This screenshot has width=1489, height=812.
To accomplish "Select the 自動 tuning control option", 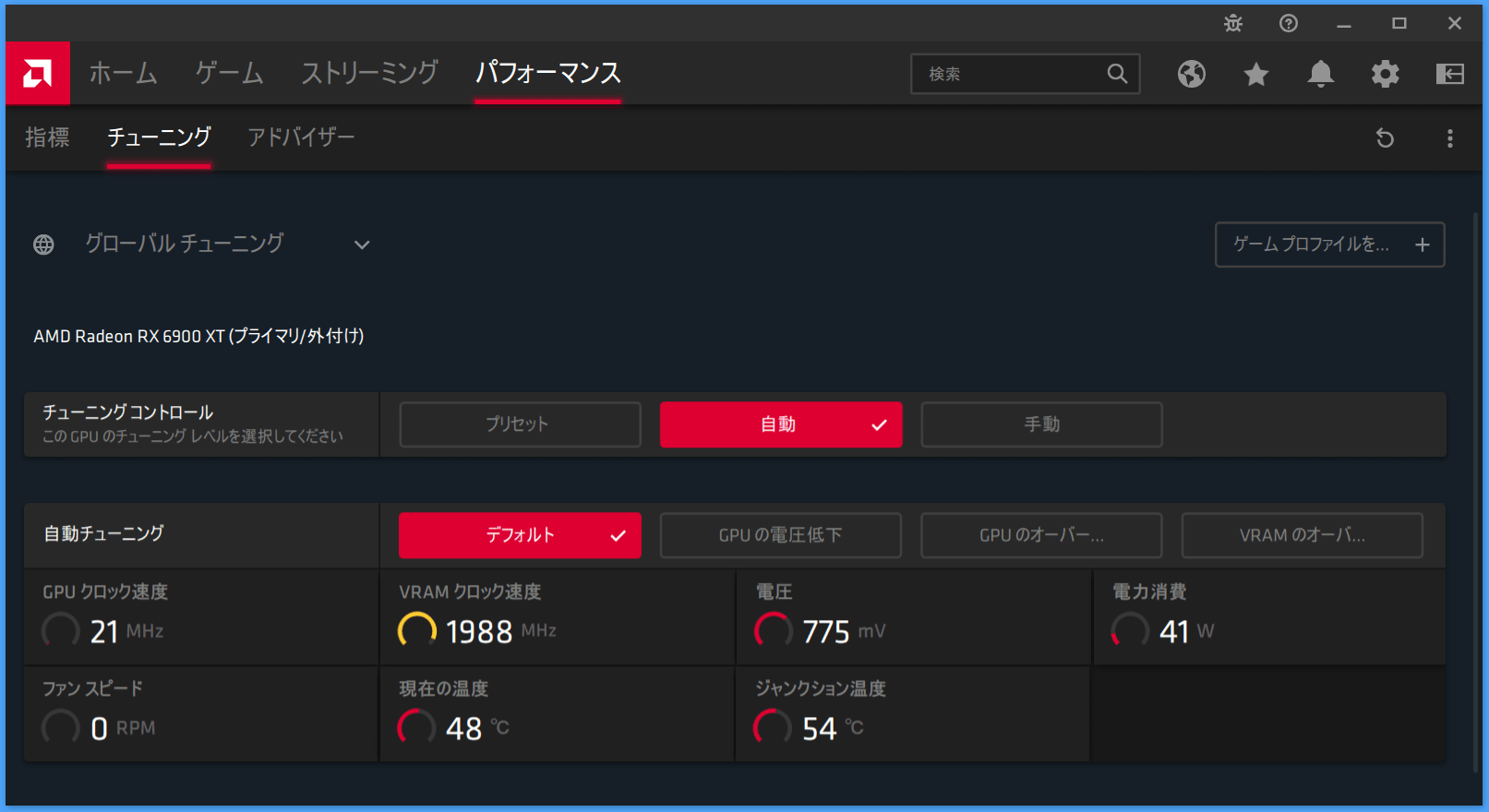I will pyautogui.click(x=781, y=424).
